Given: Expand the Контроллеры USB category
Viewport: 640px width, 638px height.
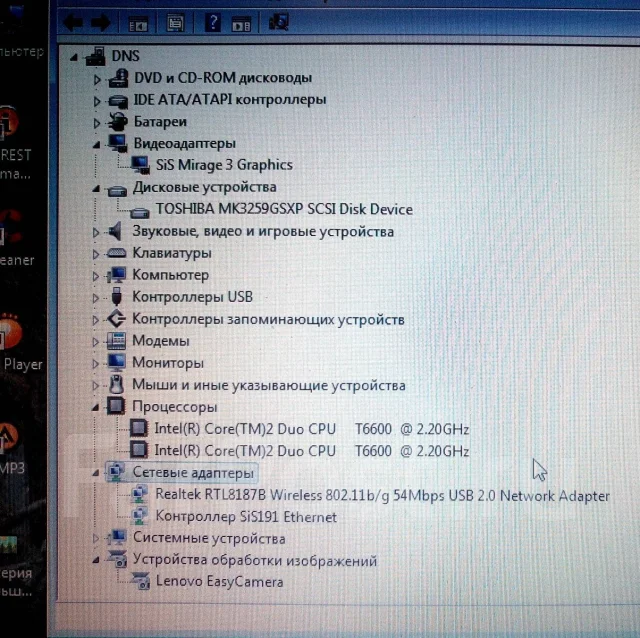Looking at the screenshot, I should point(96,298).
